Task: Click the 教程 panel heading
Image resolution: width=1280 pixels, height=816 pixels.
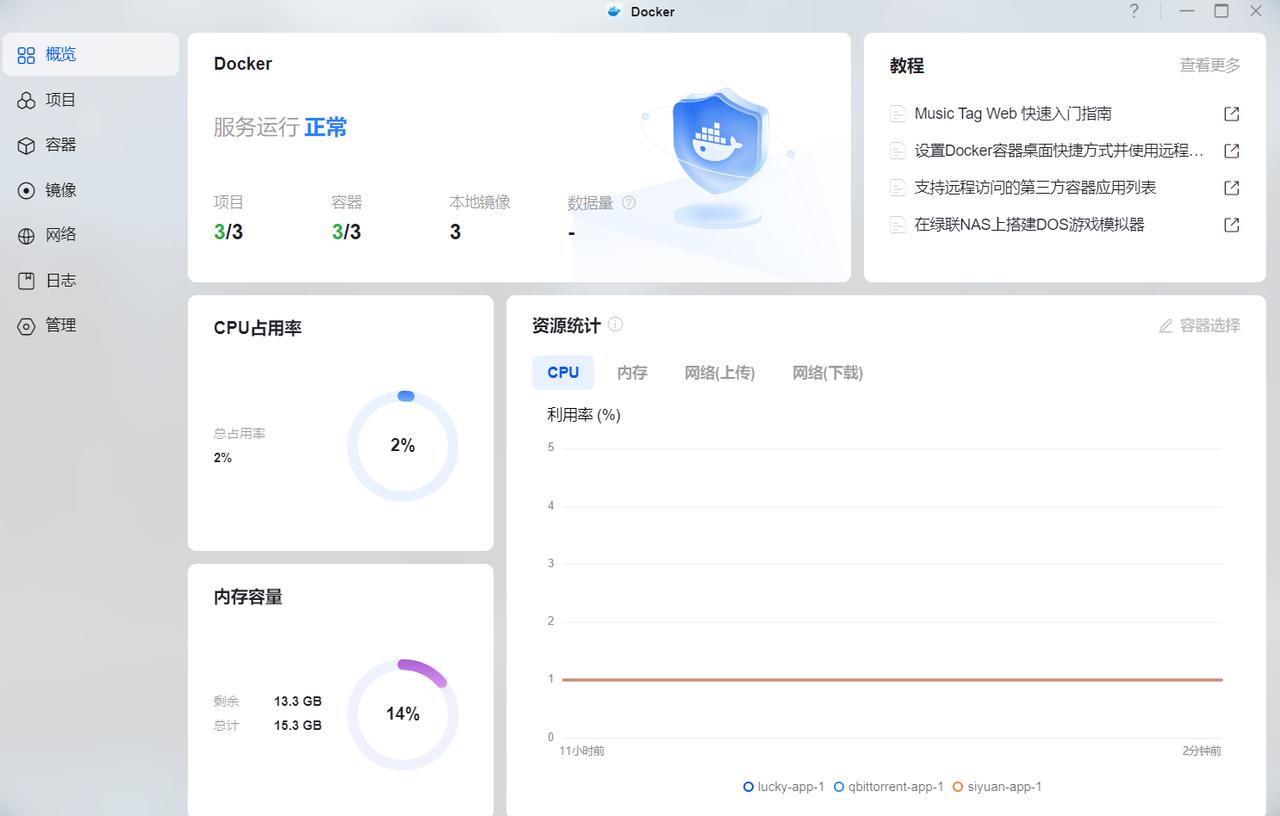Action: click(x=907, y=66)
